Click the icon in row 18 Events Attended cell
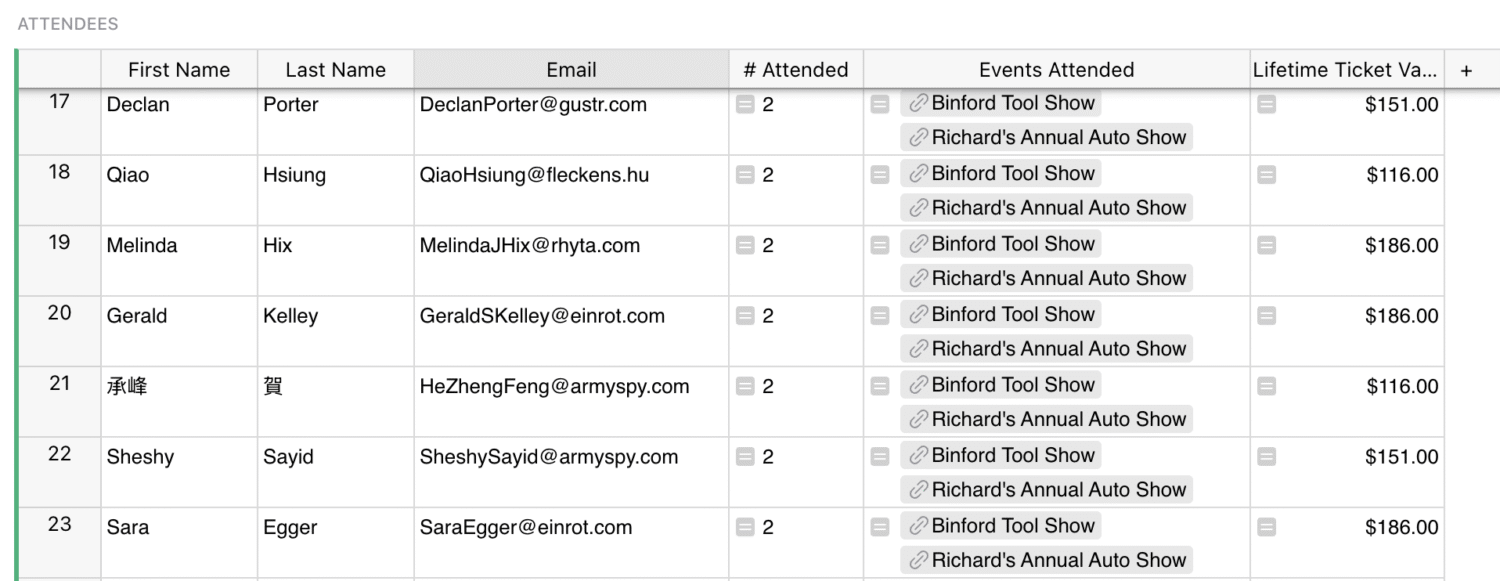The height and width of the screenshot is (581, 1500). [880, 175]
